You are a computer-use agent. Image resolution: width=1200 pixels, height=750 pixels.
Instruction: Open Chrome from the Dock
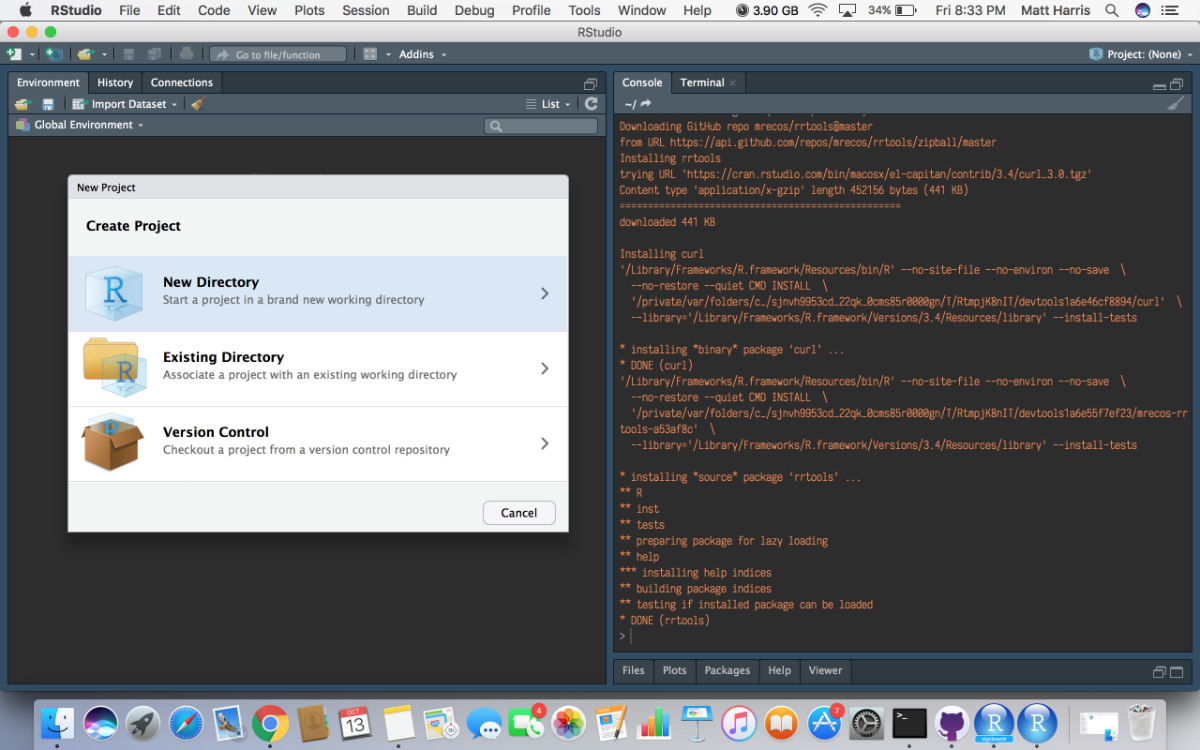coord(270,722)
